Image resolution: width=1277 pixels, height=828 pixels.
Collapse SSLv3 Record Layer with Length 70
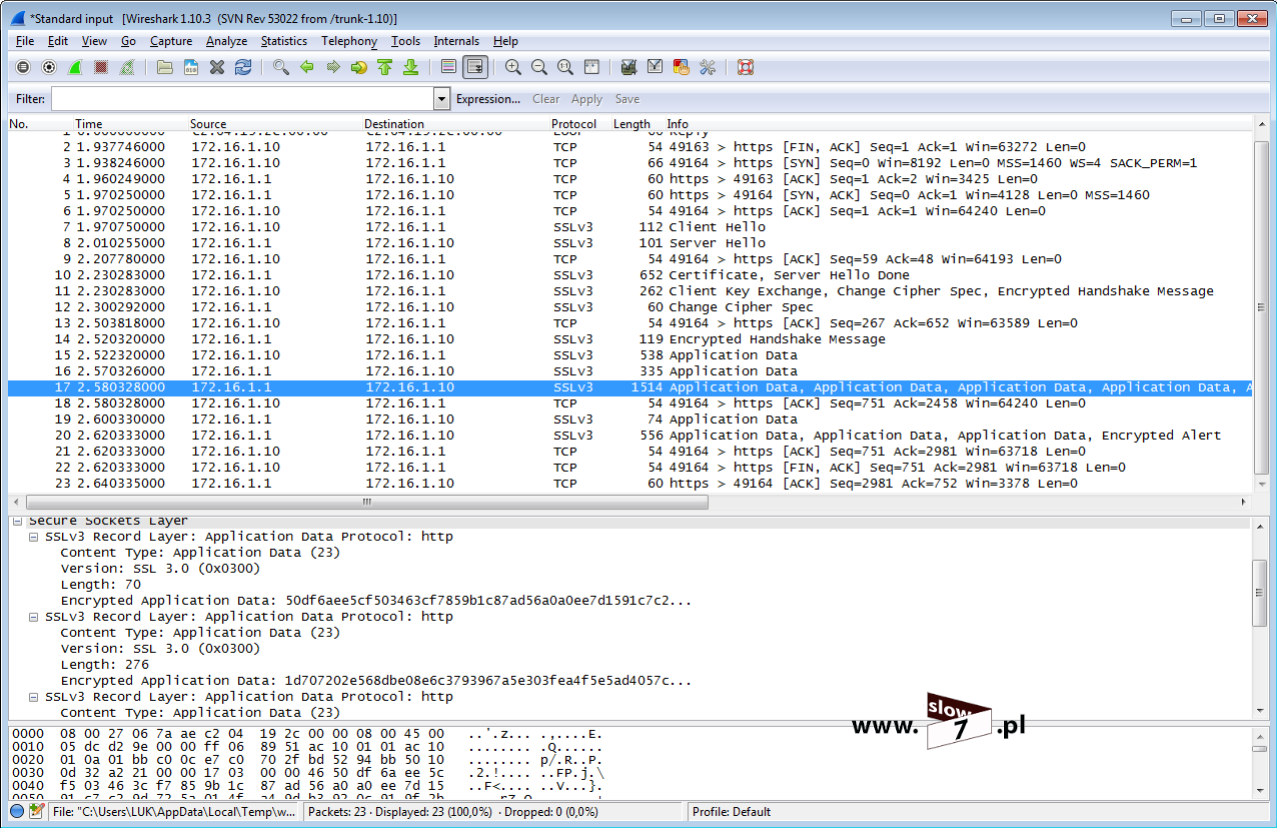point(34,537)
